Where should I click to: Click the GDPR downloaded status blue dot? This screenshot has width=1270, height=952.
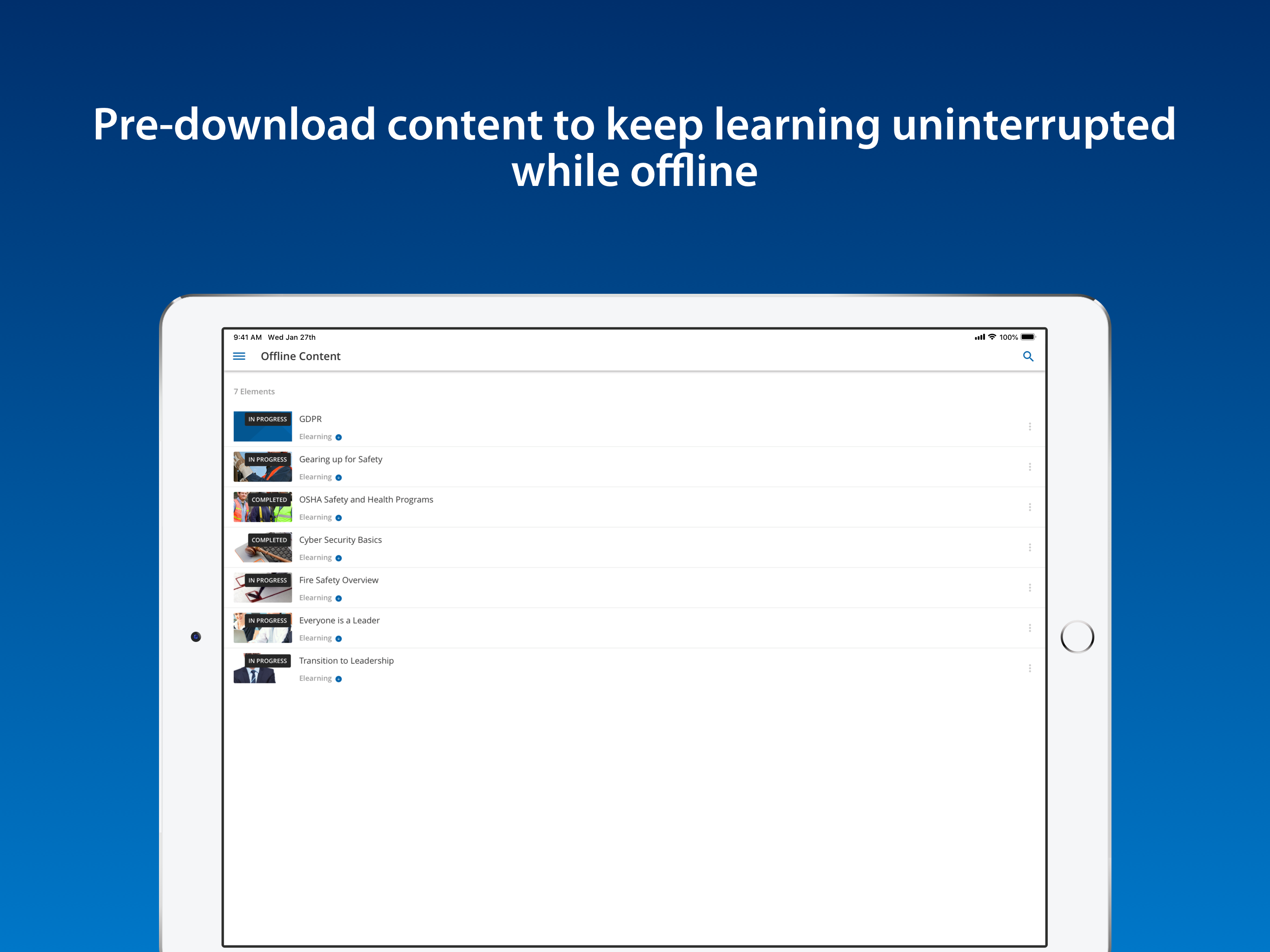[339, 437]
